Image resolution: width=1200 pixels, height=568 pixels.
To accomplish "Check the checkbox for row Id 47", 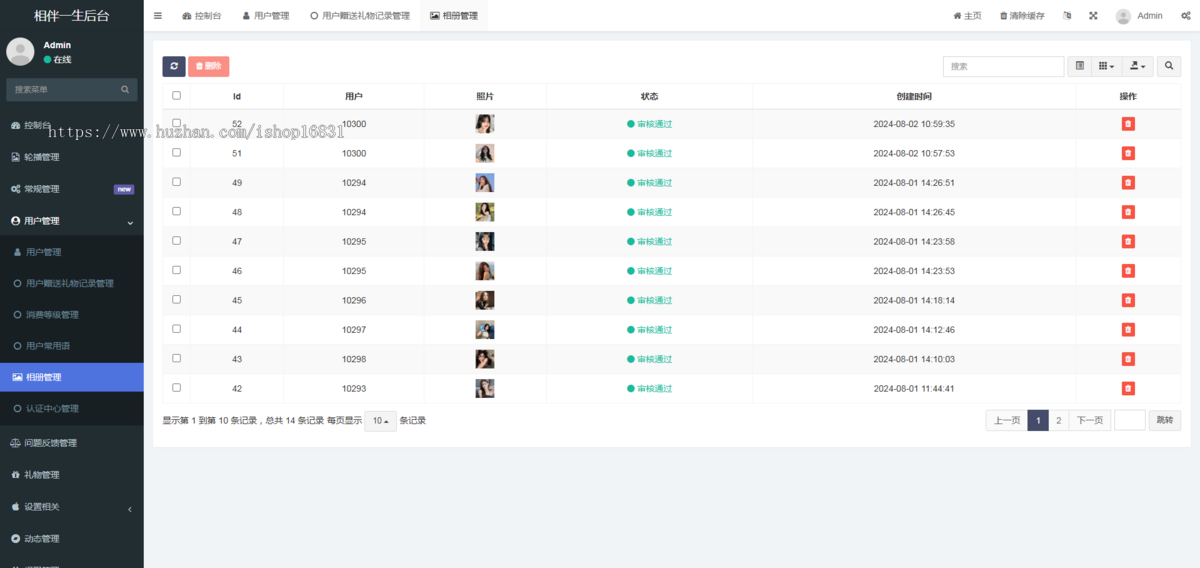I will 177,240.
